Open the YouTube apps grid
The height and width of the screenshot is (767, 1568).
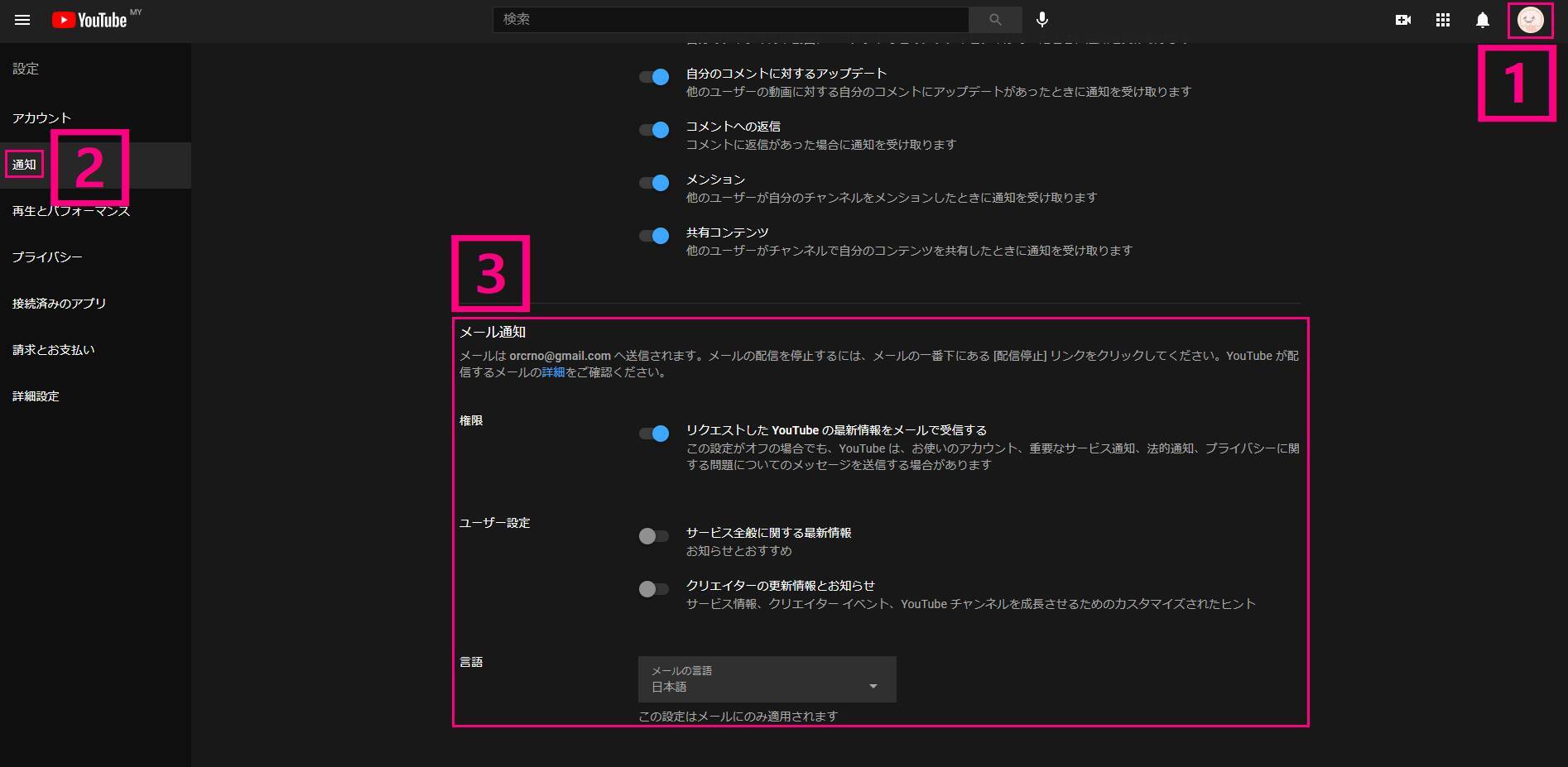point(1442,20)
